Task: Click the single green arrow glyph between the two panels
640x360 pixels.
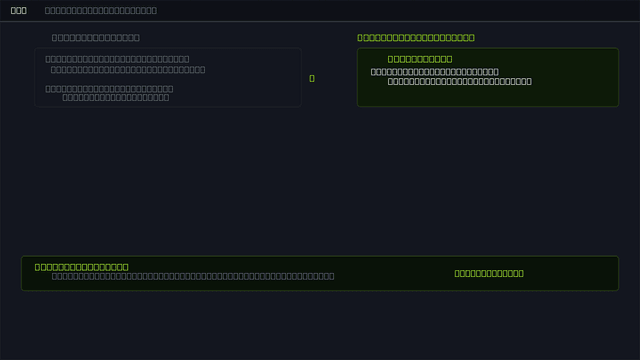Action: (x=312, y=78)
